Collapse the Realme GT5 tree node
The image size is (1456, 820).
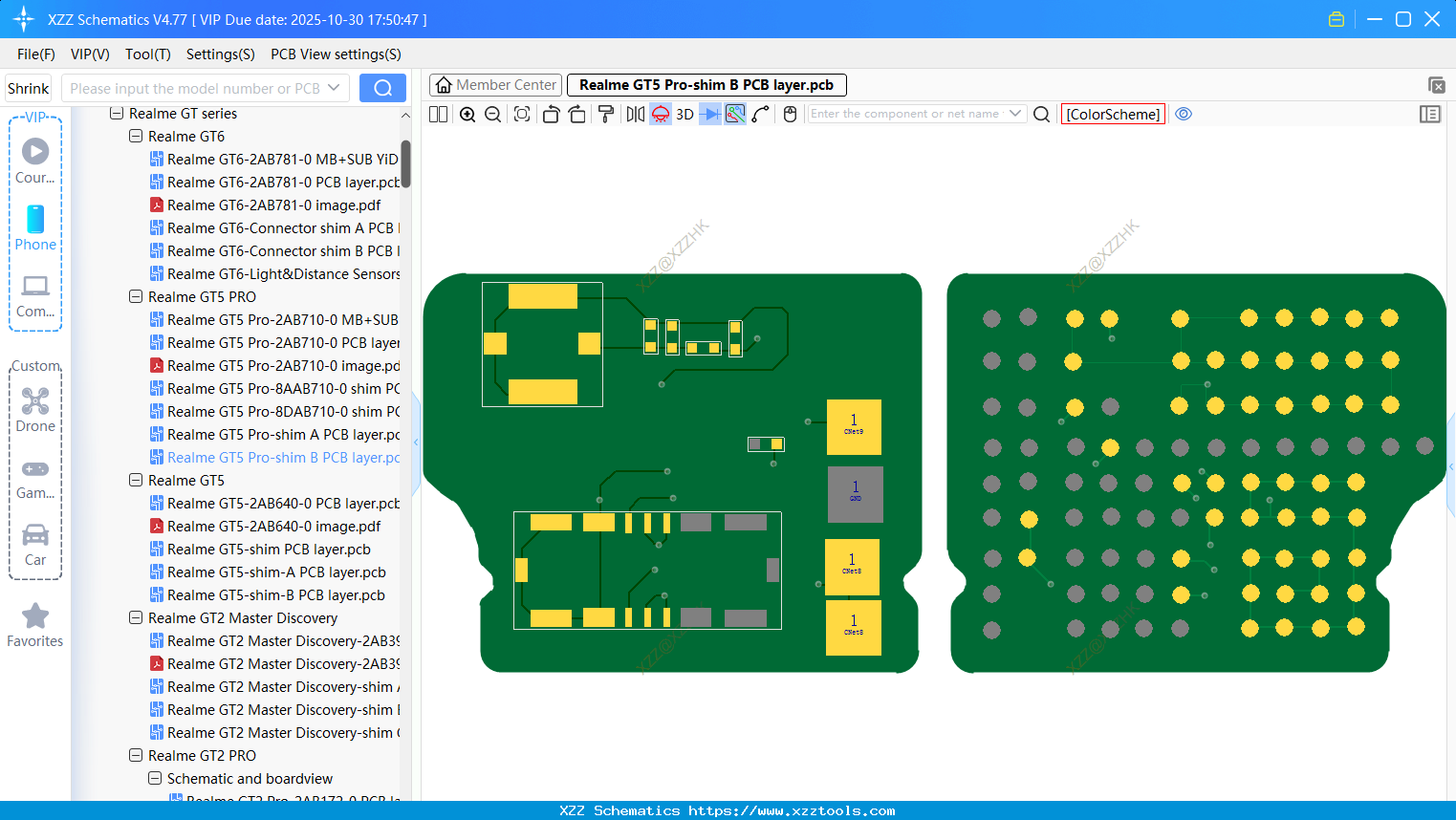136,481
